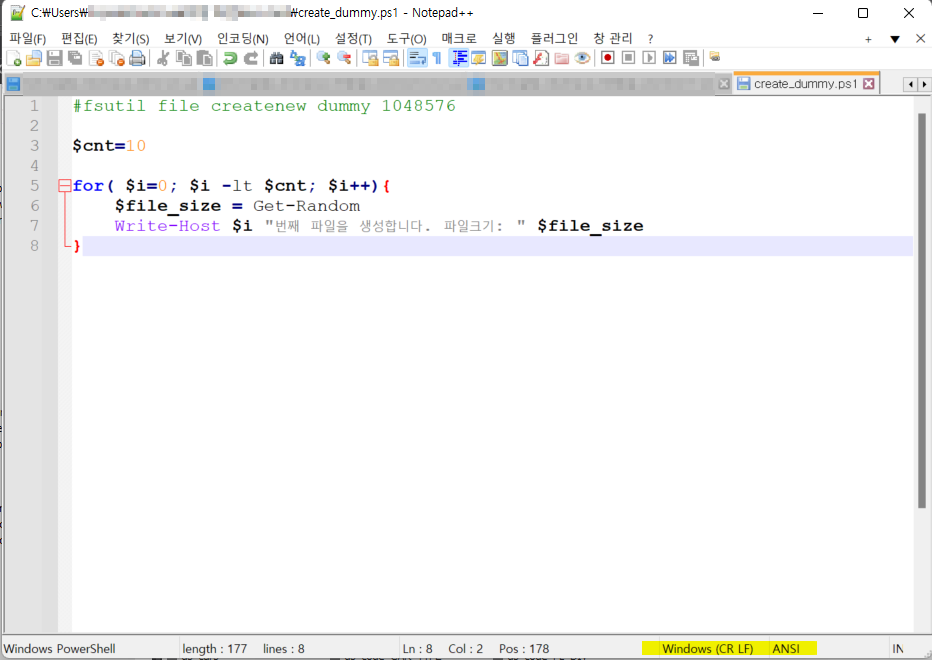Save the currently recorded macro
932x660 pixels.
pos(691,58)
